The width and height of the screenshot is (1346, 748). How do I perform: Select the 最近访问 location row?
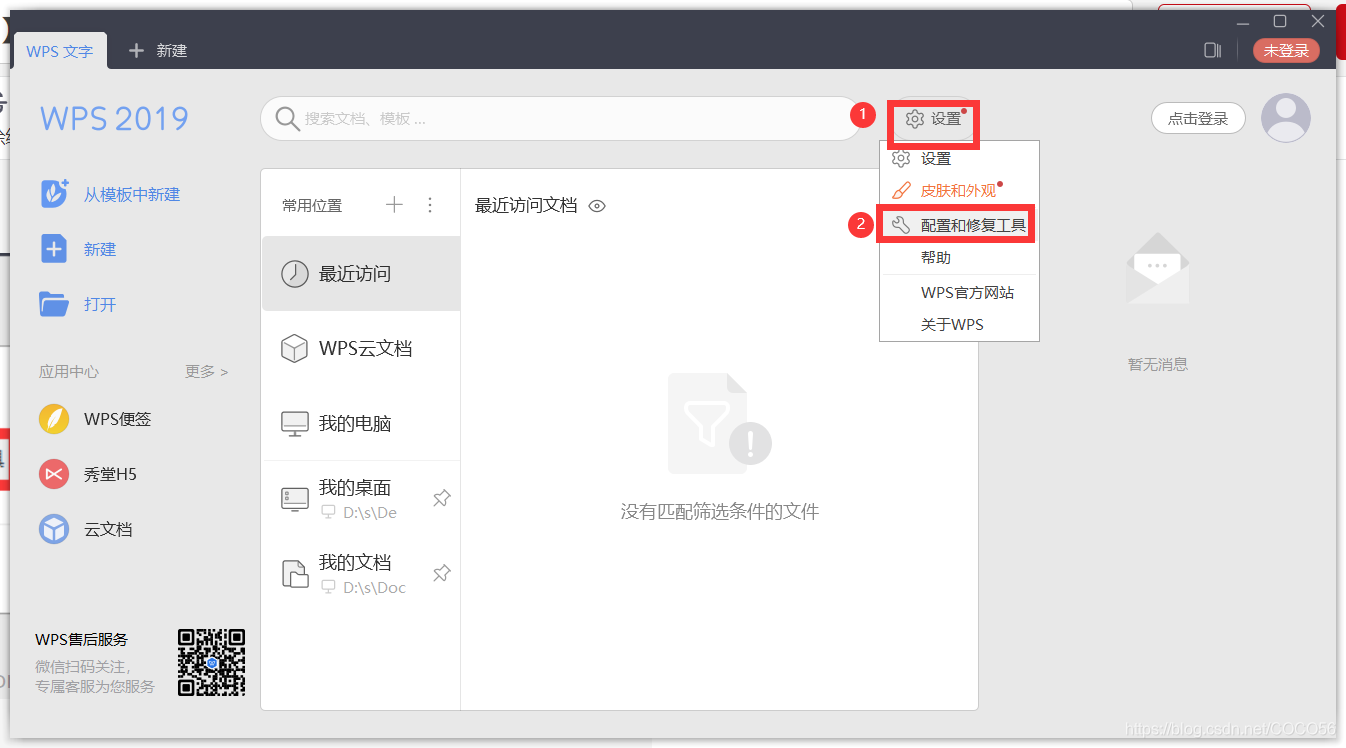361,274
